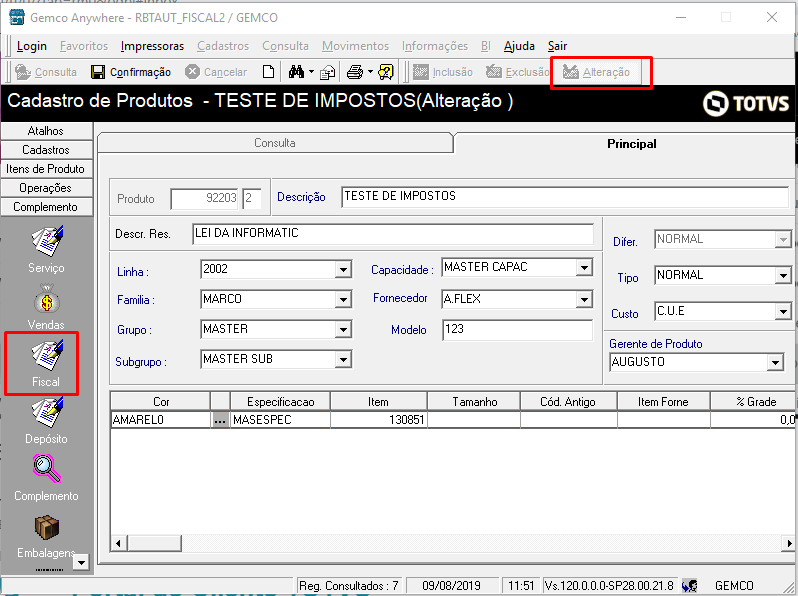
Task: Click the Produto code field 92203
Action: 205,198
